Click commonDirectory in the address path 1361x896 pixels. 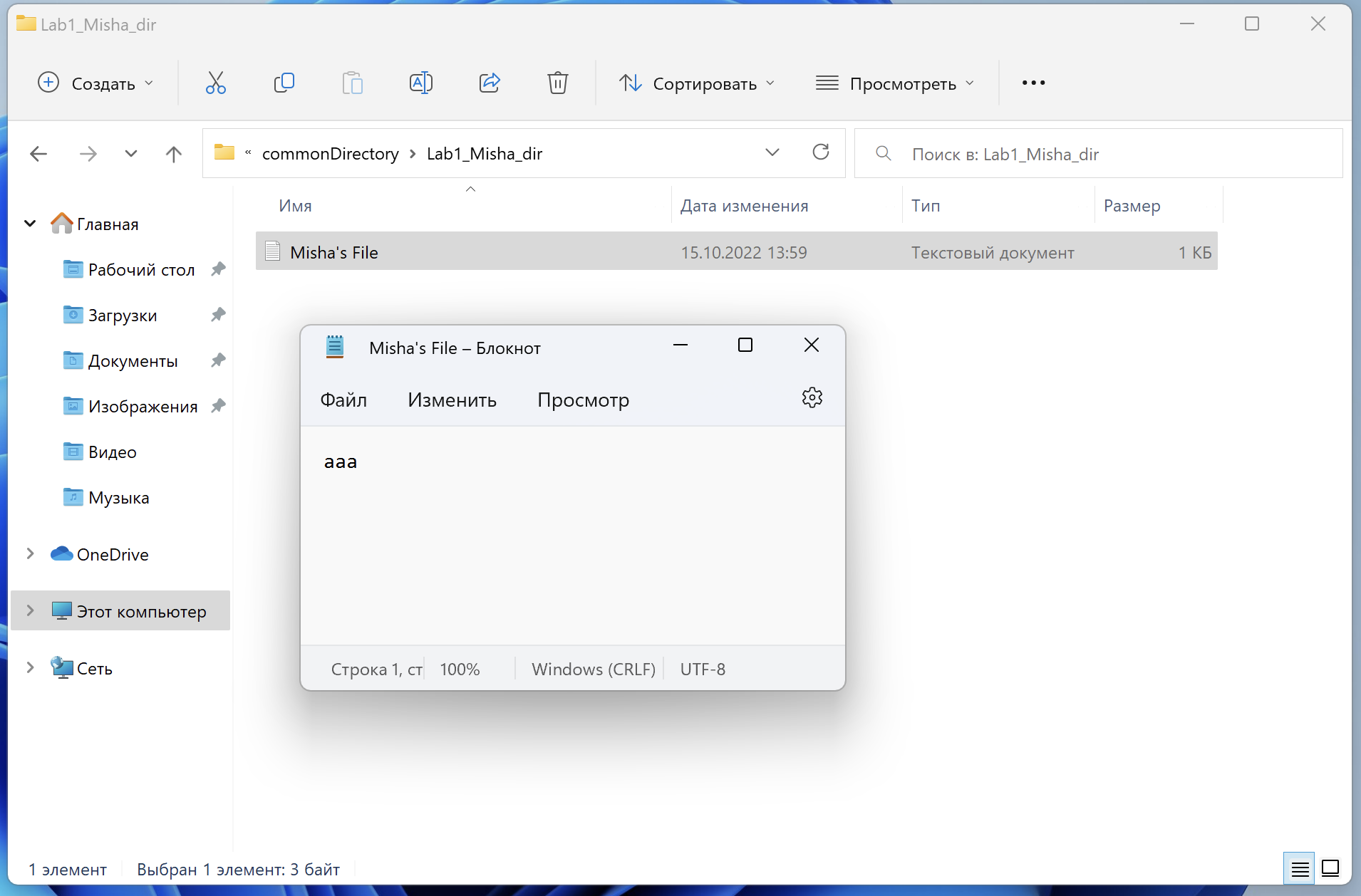point(330,154)
